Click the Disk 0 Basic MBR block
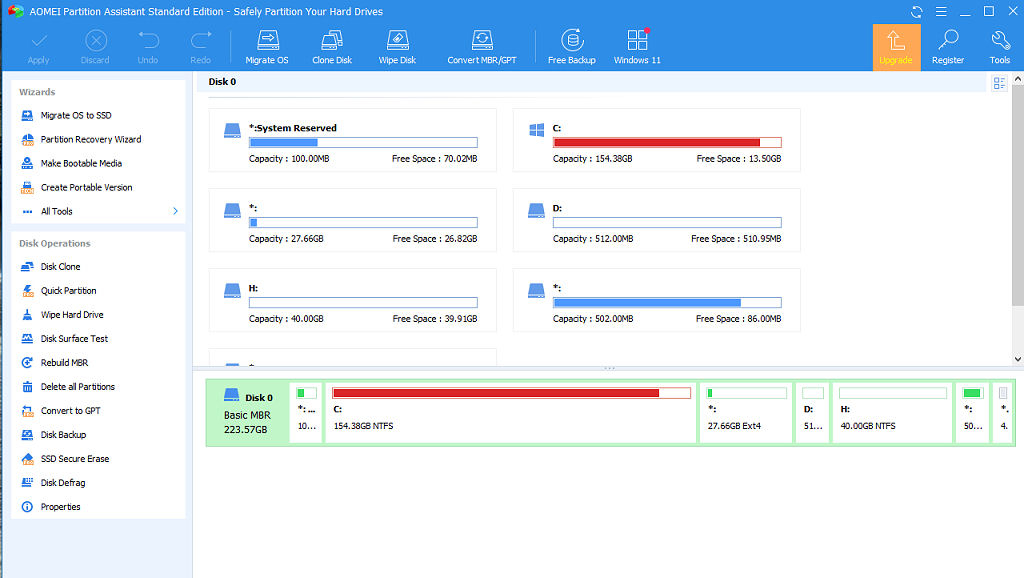 (248, 413)
